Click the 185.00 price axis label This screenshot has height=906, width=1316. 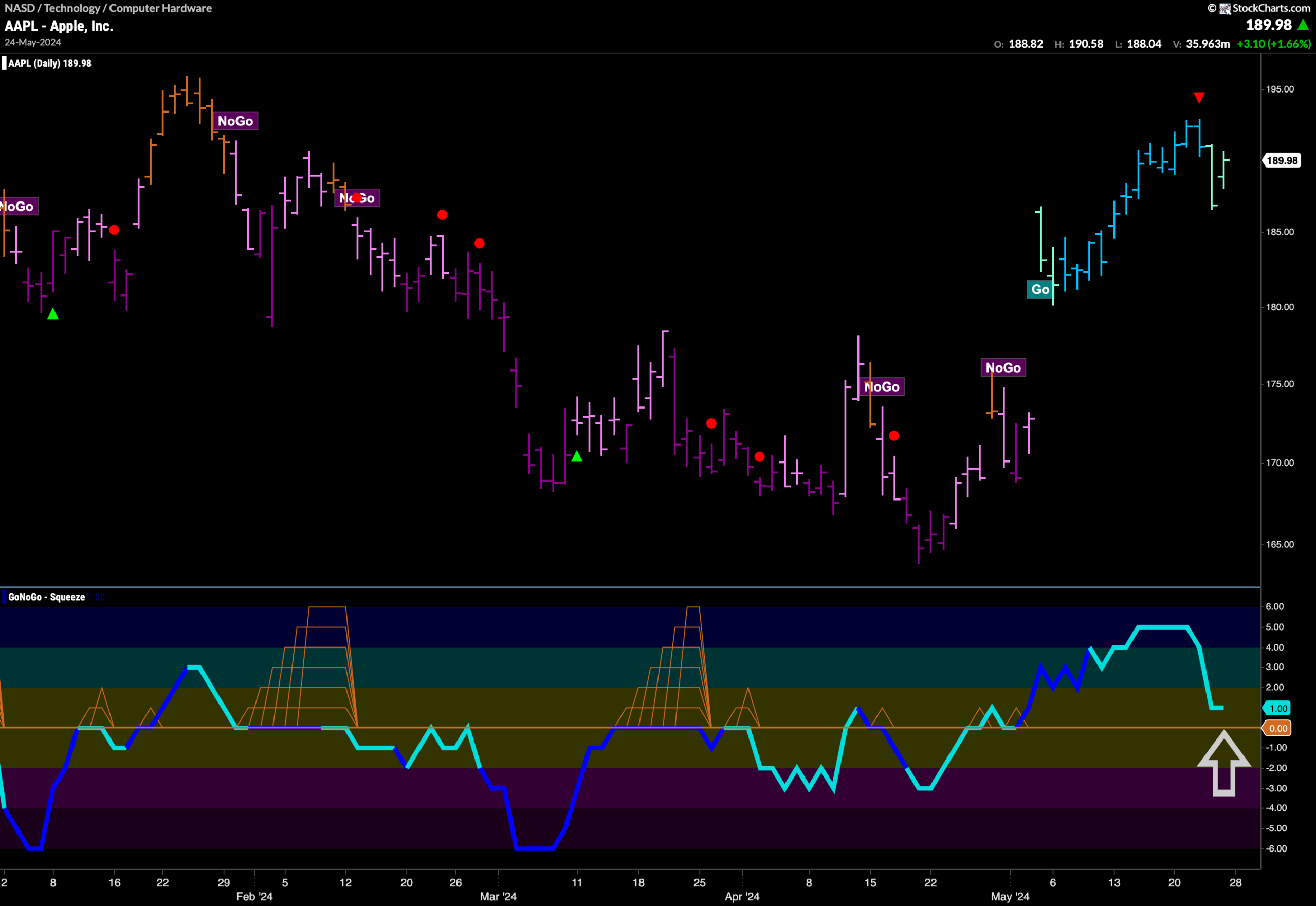click(x=1280, y=232)
